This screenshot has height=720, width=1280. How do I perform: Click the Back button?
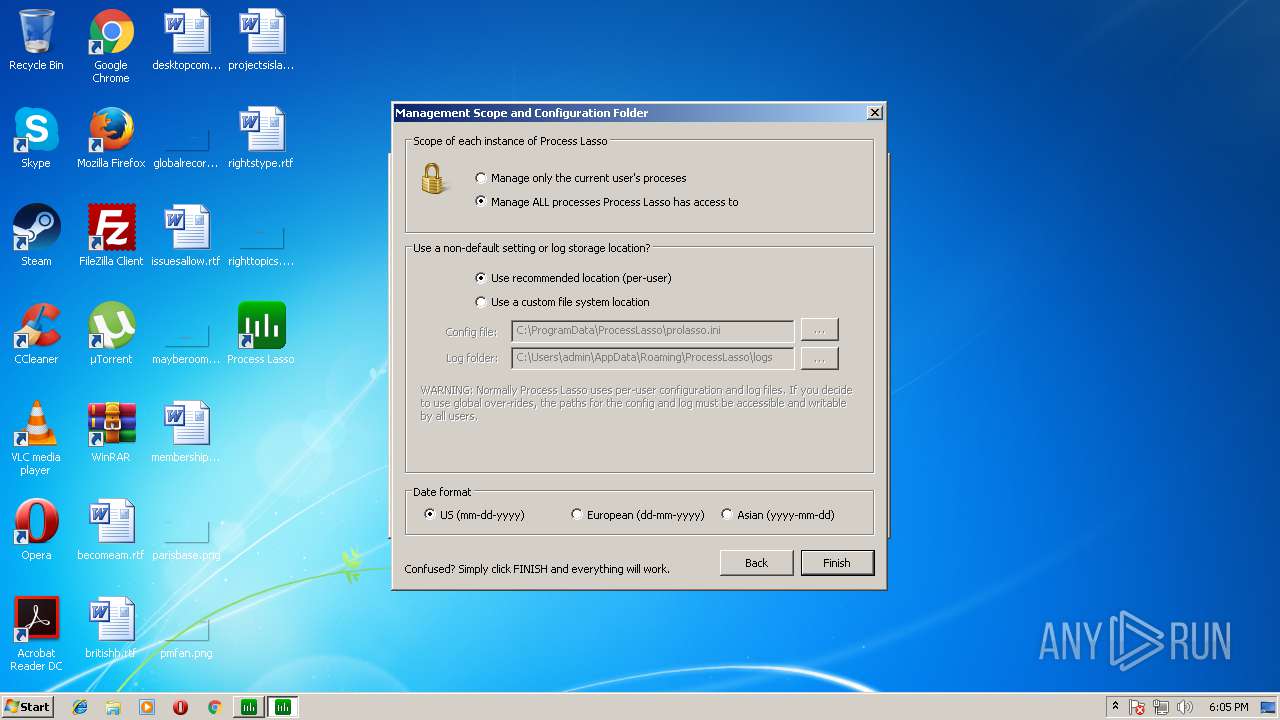pos(756,563)
